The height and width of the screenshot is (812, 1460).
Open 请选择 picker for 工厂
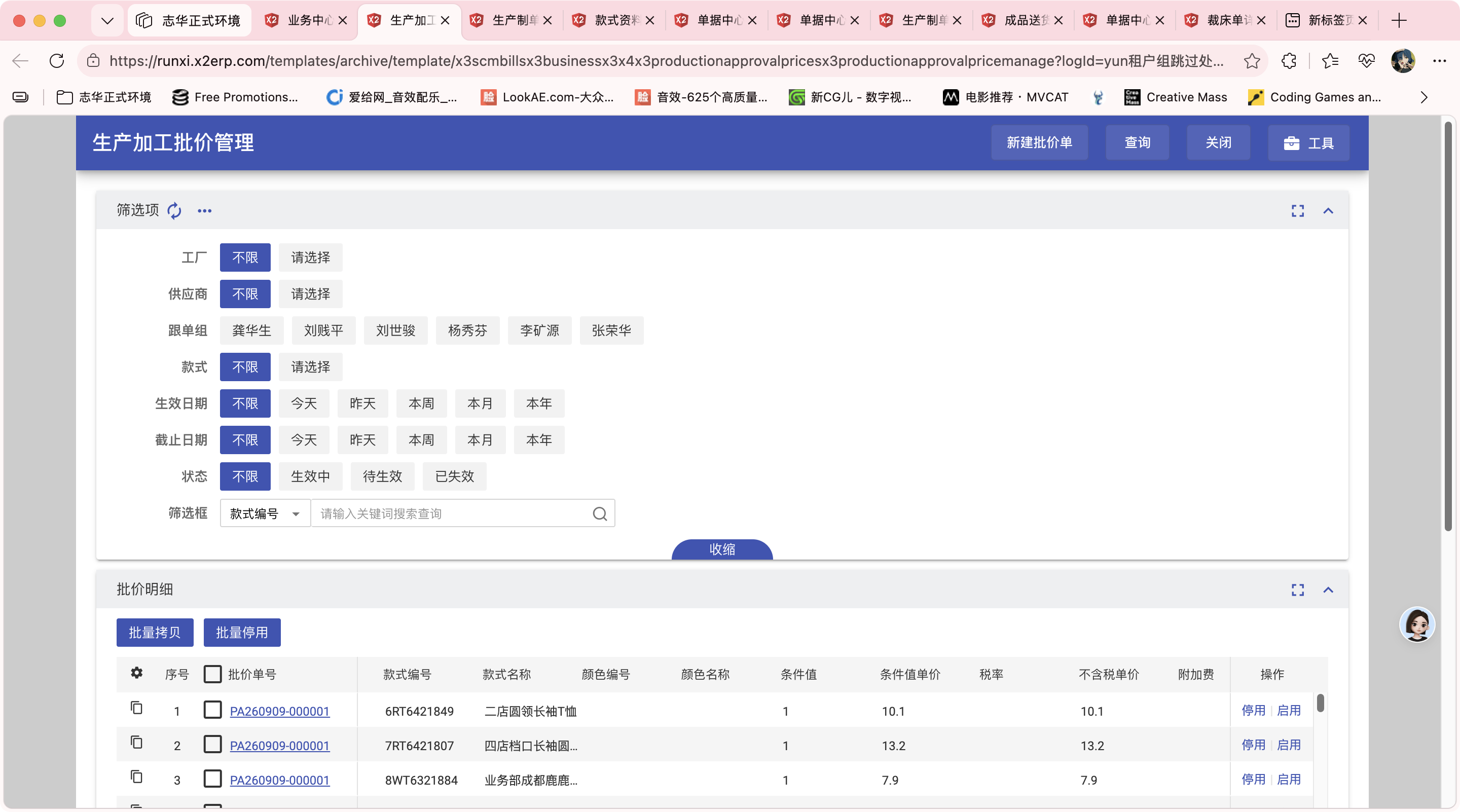pos(311,258)
